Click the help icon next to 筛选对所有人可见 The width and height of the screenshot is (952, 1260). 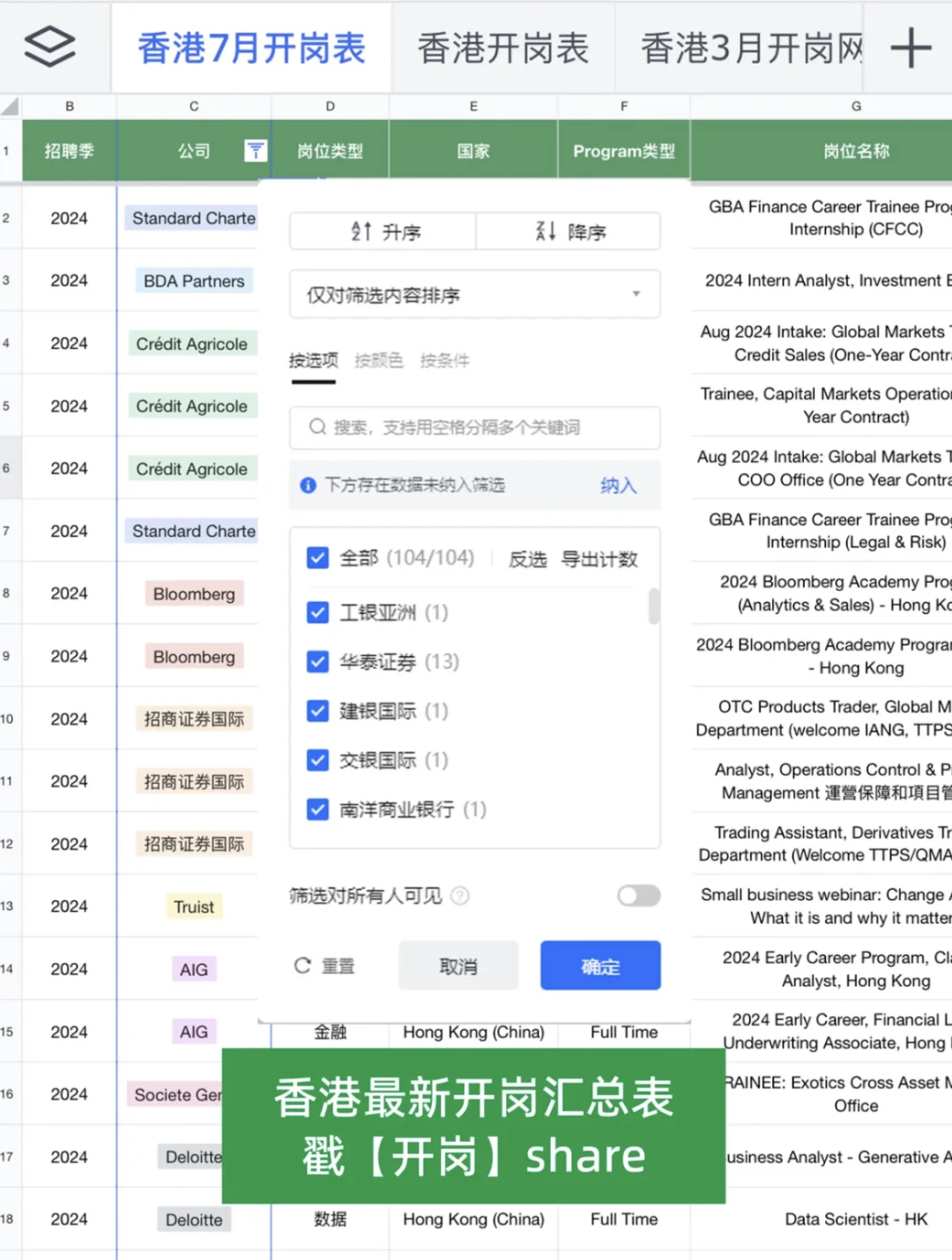tap(460, 896)
